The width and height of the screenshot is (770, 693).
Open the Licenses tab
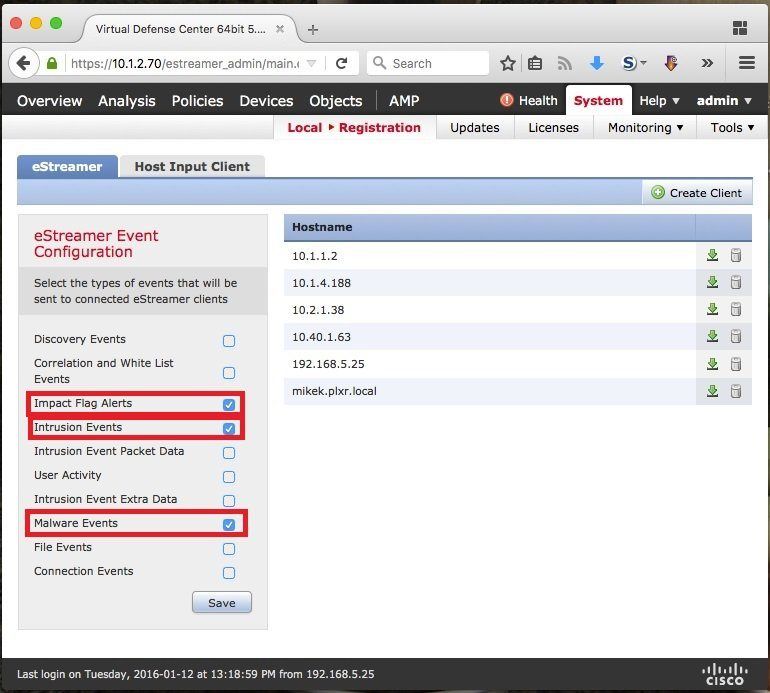[553, 128]
